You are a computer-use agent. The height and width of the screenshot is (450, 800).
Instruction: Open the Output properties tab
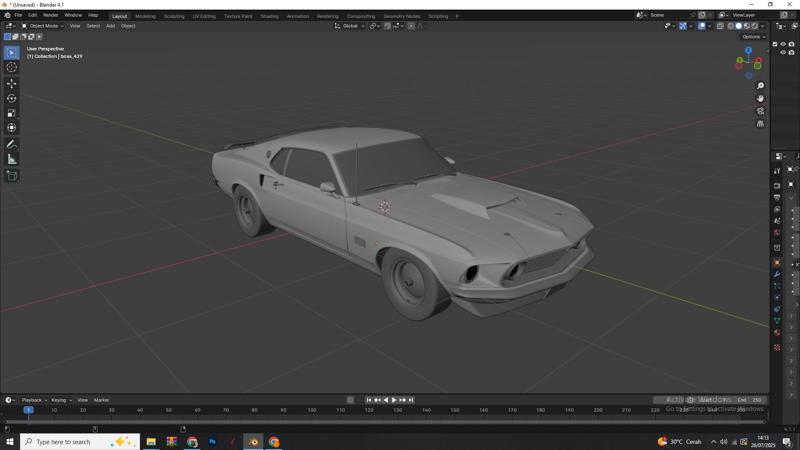click(x=777, y=197)
